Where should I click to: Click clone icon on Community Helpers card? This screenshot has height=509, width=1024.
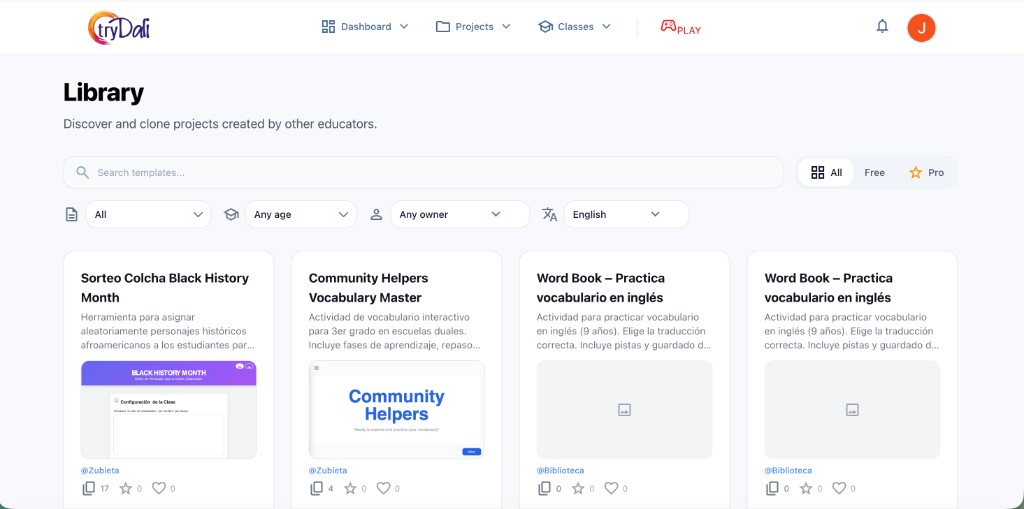point(317,488)
